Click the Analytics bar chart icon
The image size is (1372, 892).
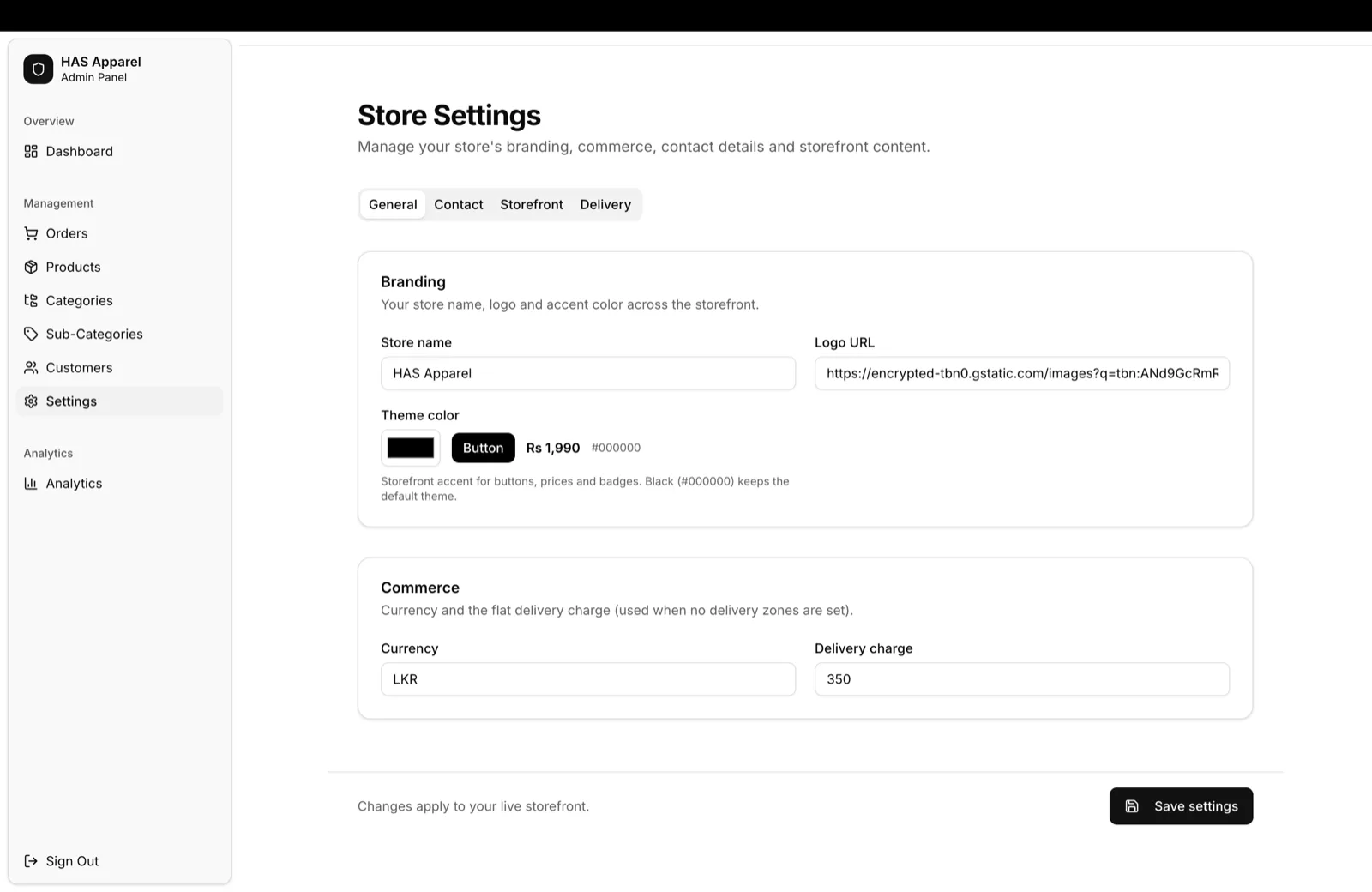[x=31, y=483]
